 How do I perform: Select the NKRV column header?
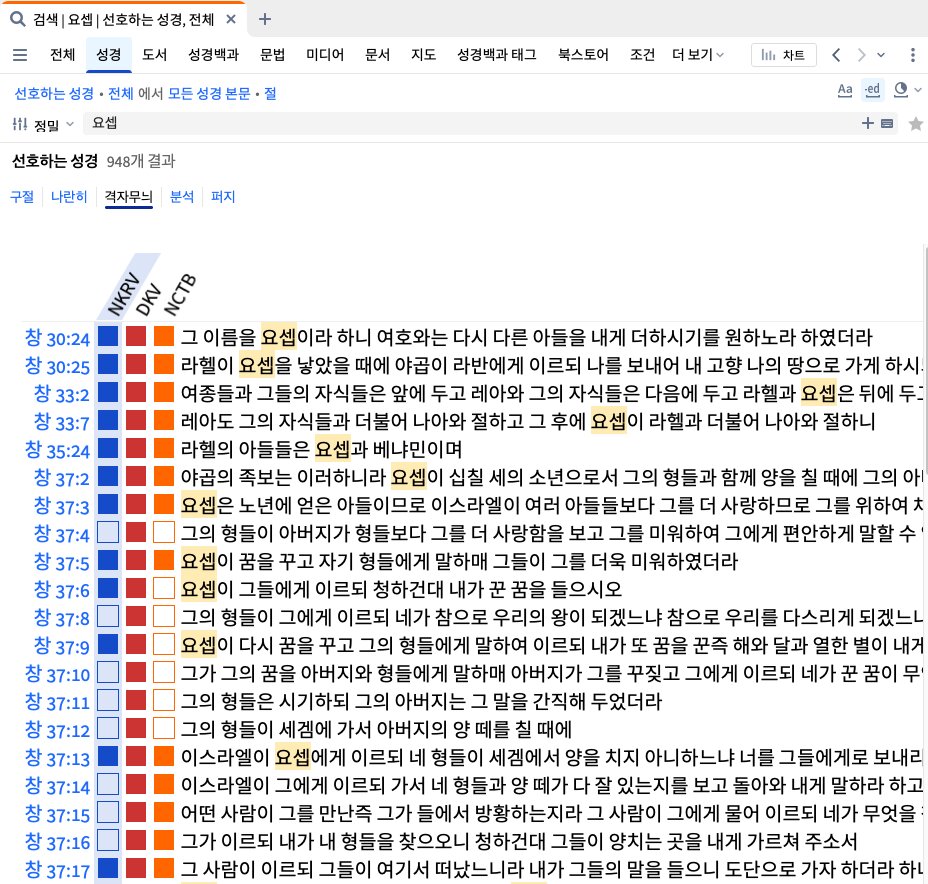tap(124, 294)
